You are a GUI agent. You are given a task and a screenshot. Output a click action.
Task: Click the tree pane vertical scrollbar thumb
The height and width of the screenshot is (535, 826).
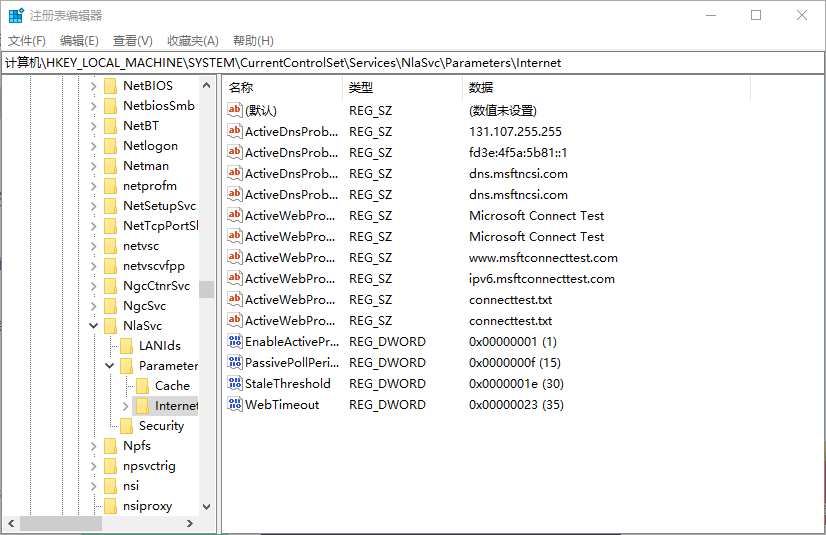point(206,289)
